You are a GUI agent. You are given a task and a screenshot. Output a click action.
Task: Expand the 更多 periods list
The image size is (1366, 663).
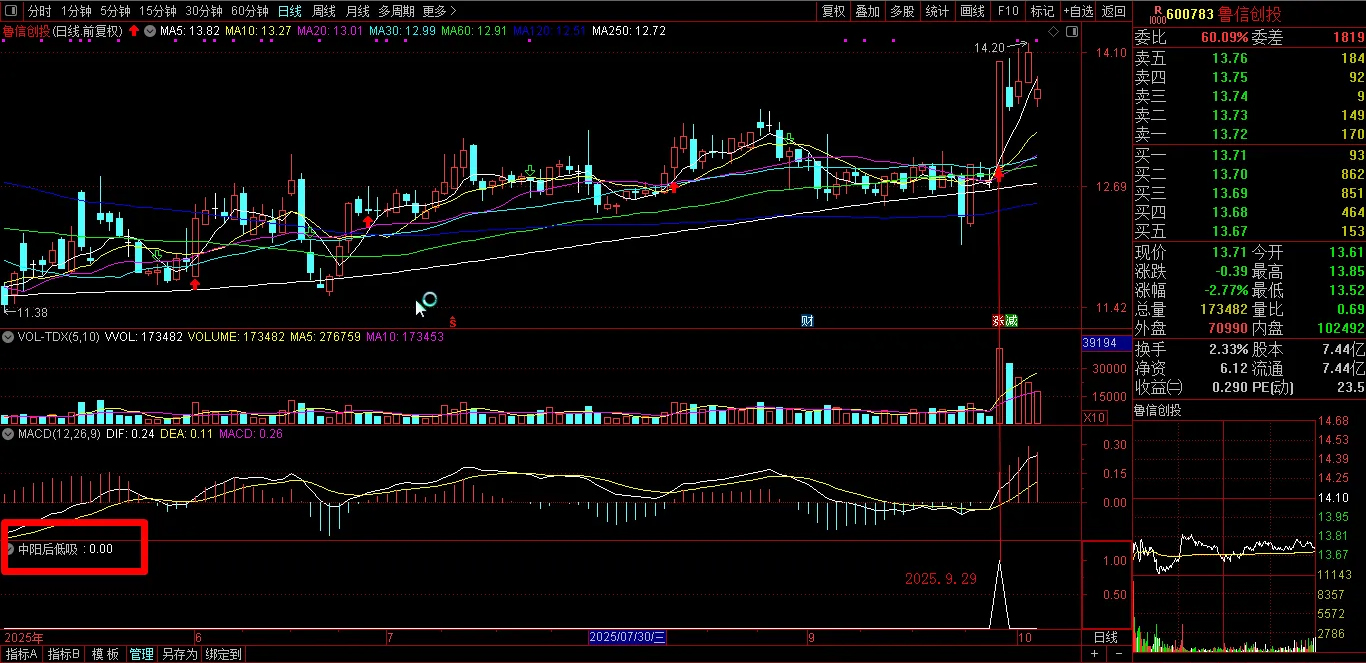(436, 11)
